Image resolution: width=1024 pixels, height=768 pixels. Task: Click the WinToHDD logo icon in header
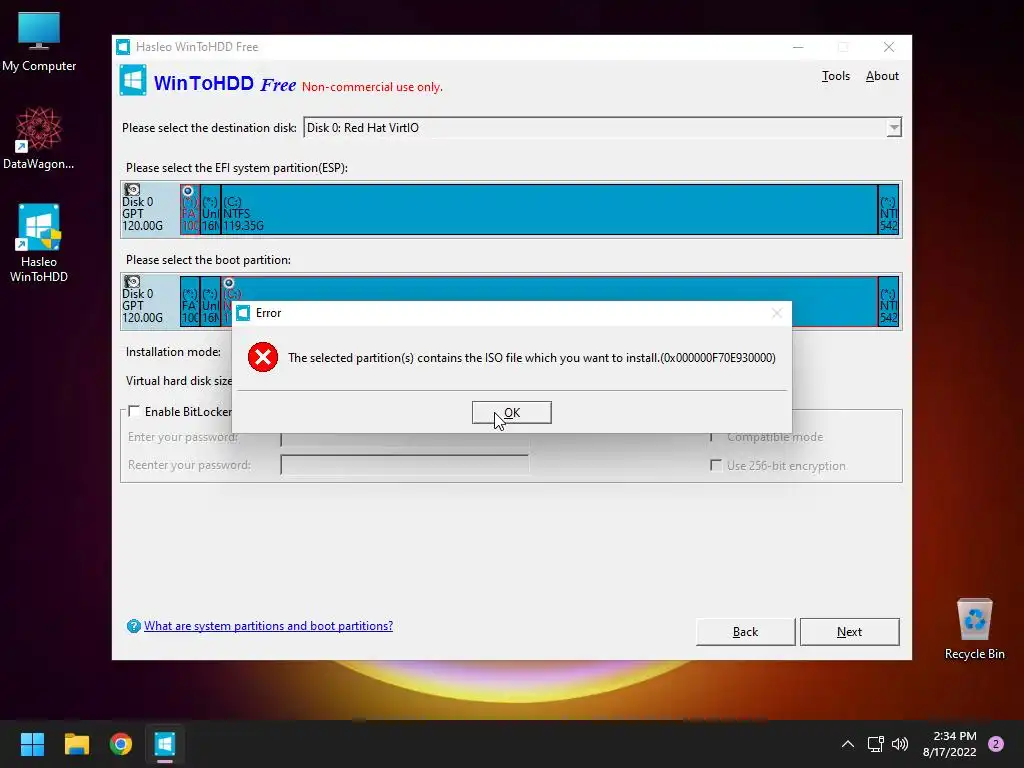133,80
